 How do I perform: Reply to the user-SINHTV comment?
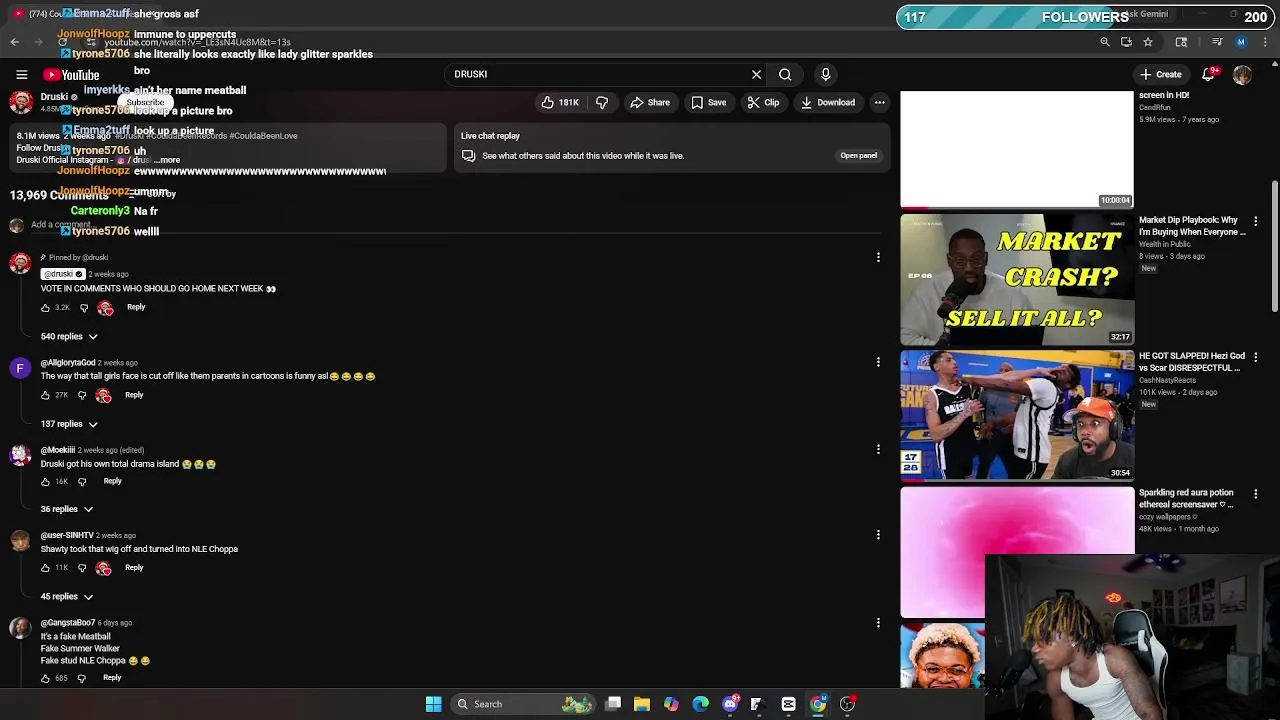134,567
